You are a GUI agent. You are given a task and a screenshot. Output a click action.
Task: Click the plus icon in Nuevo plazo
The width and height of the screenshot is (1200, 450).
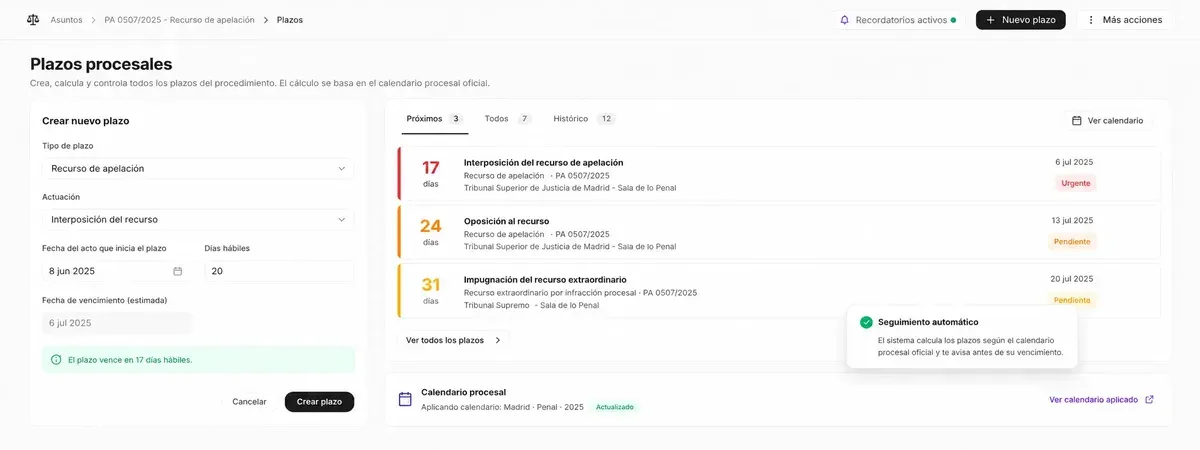click(990, 20)
